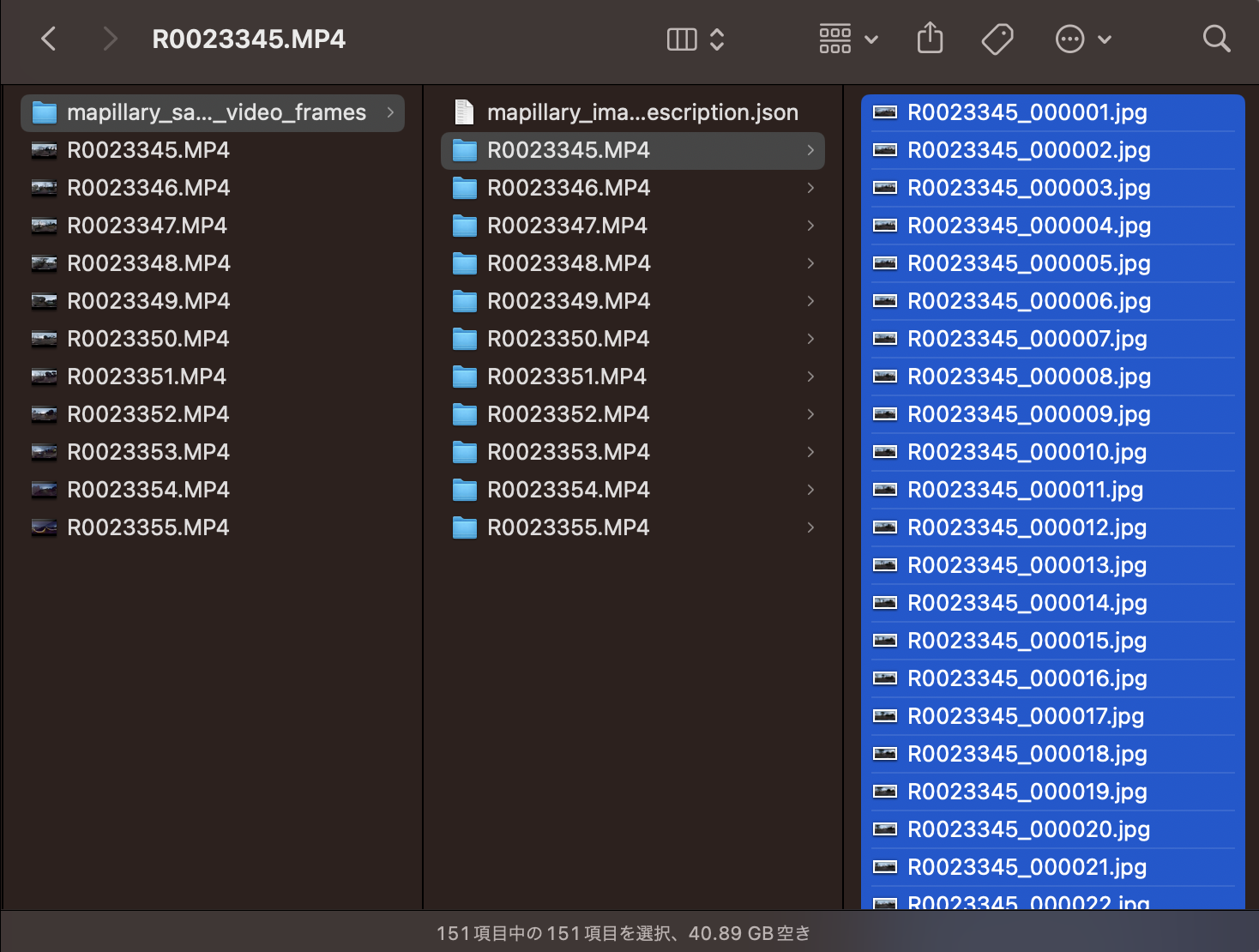Screen dimensions: 1259x952
Task: Open the grouping options chevron
Action: click(x=872, y=39)
